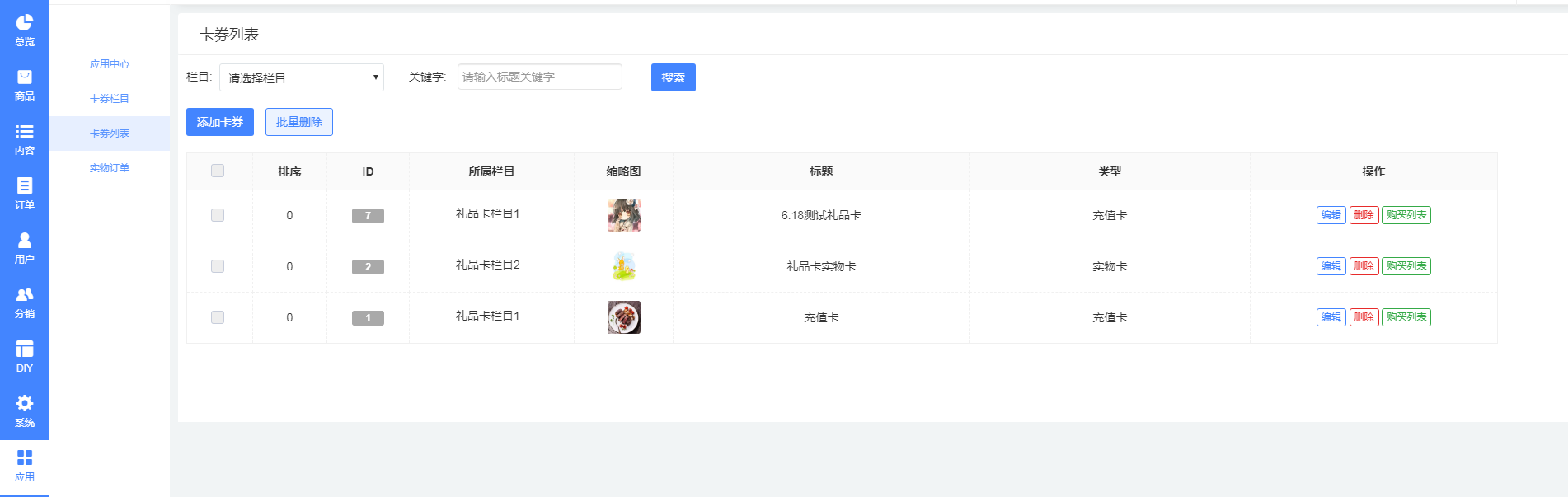Click 购买列表 in the ID 1 row
Viewport: 1568px width, 497px height.
tap(1406, 317)
